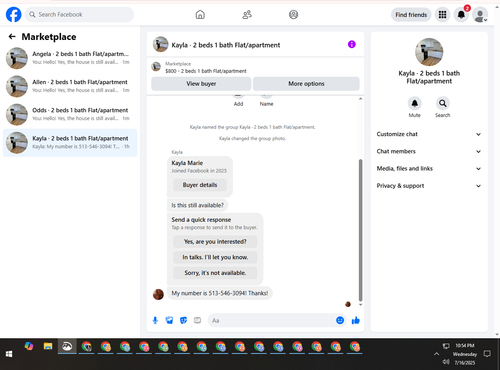The height and width of the screenshot is (370, 500).
Task: Click the Aa message input field
Action: 271,320
